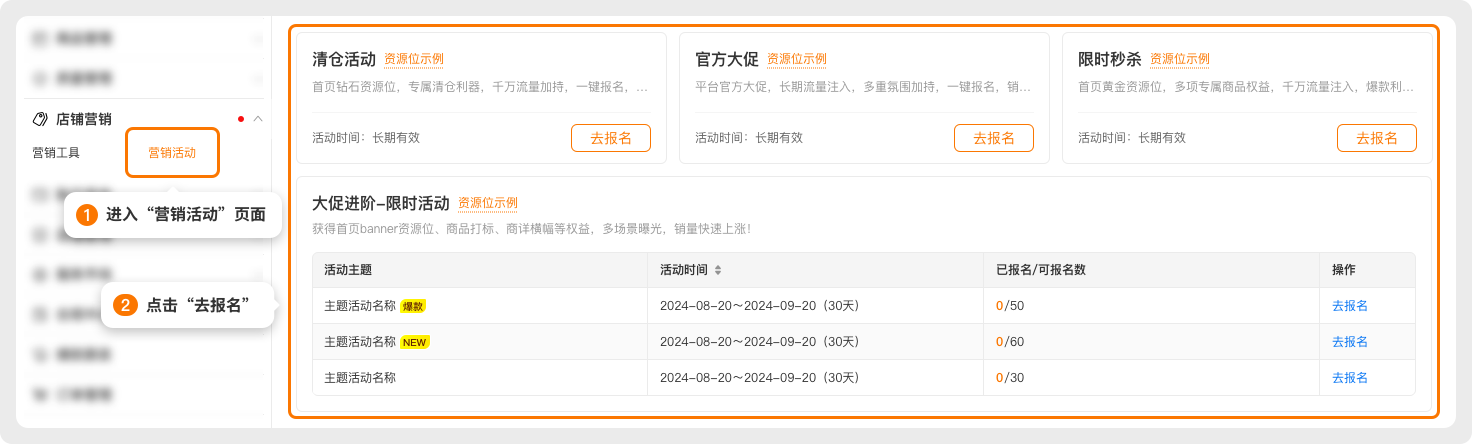This screenshot has width=1472, height=444.
Task: Open the 营销活动 menu item
Action: coord(172,153)
